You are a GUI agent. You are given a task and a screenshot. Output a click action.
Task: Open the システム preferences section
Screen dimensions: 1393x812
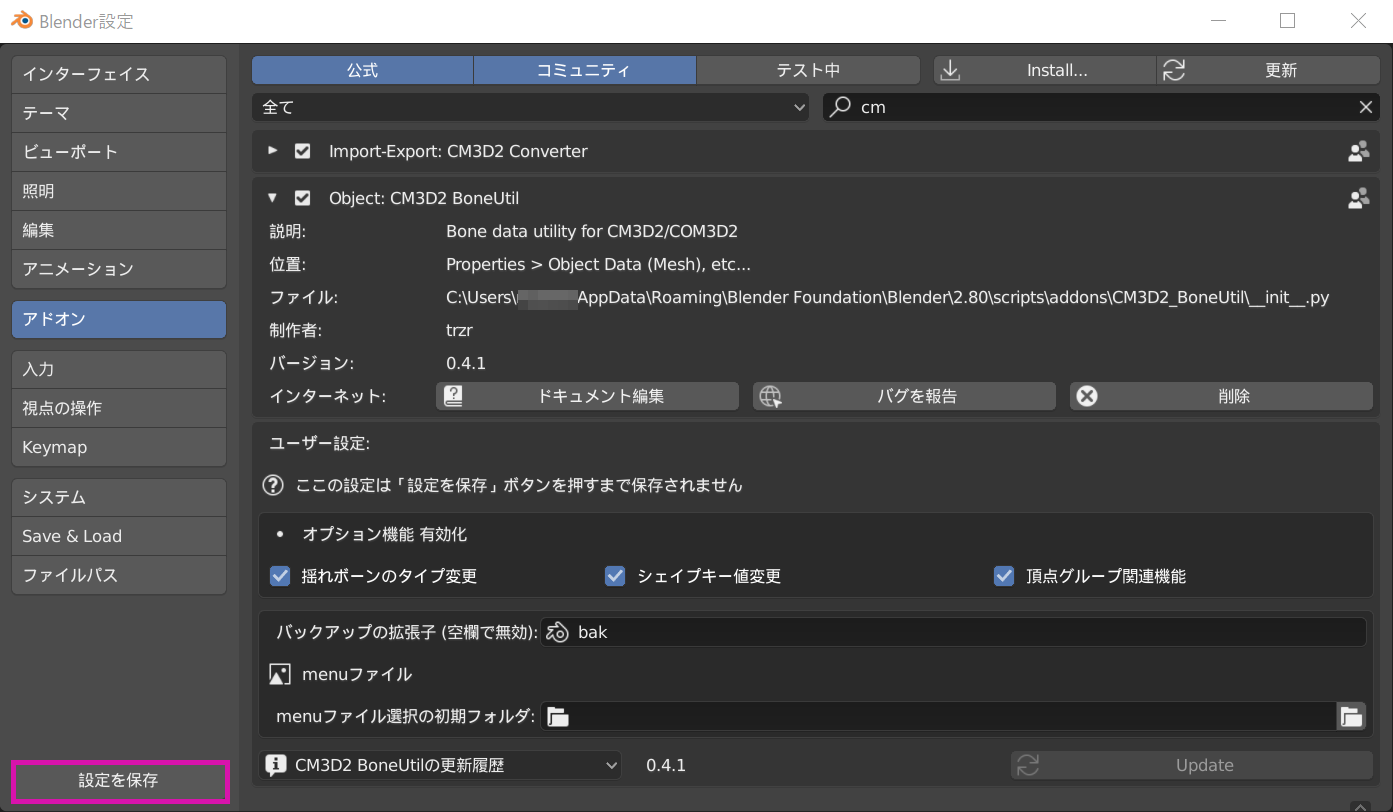[x=119, y=497]
